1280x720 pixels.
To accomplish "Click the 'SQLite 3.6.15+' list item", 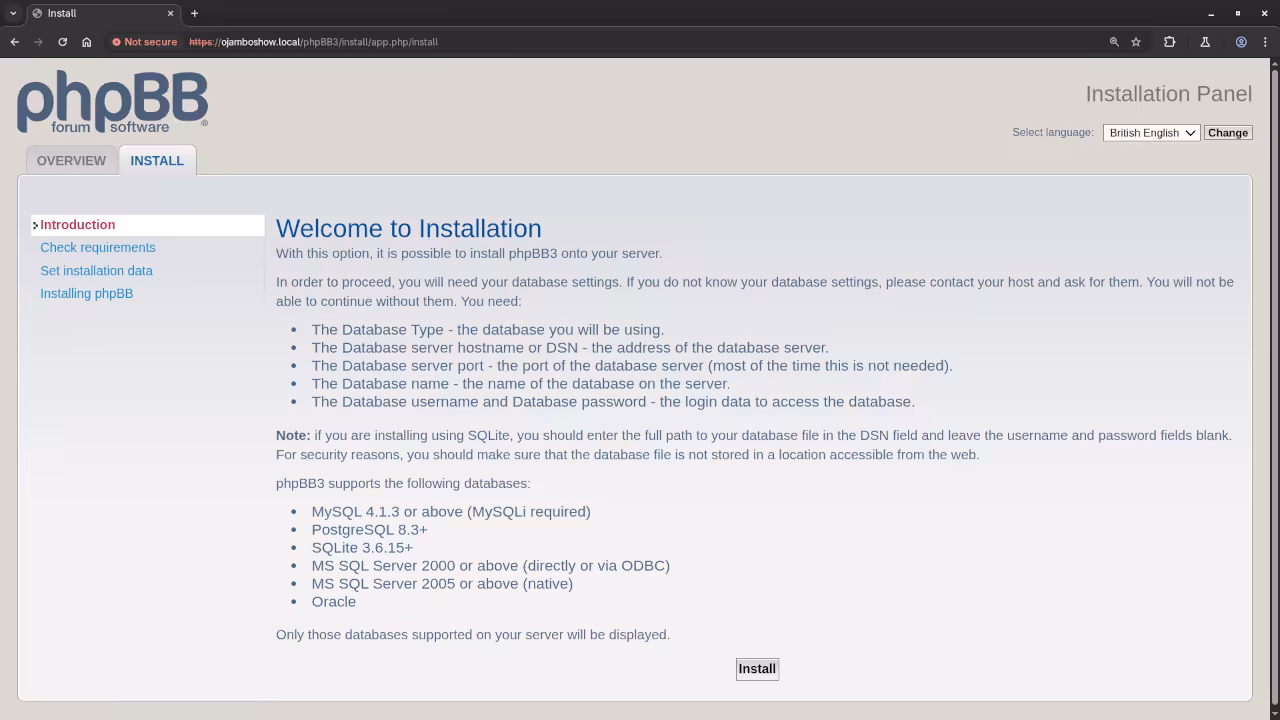I will click(x=362, y=548).
